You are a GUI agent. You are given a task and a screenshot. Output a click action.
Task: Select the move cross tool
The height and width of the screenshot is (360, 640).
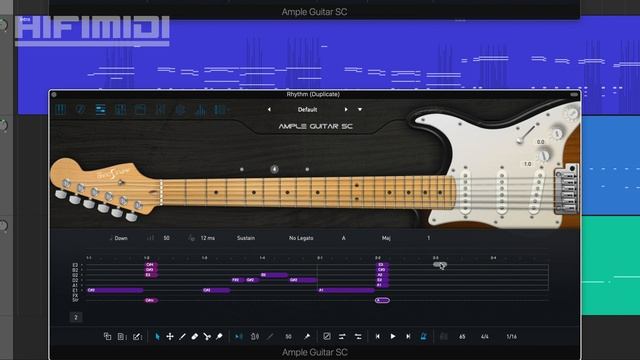coord(170,336)
